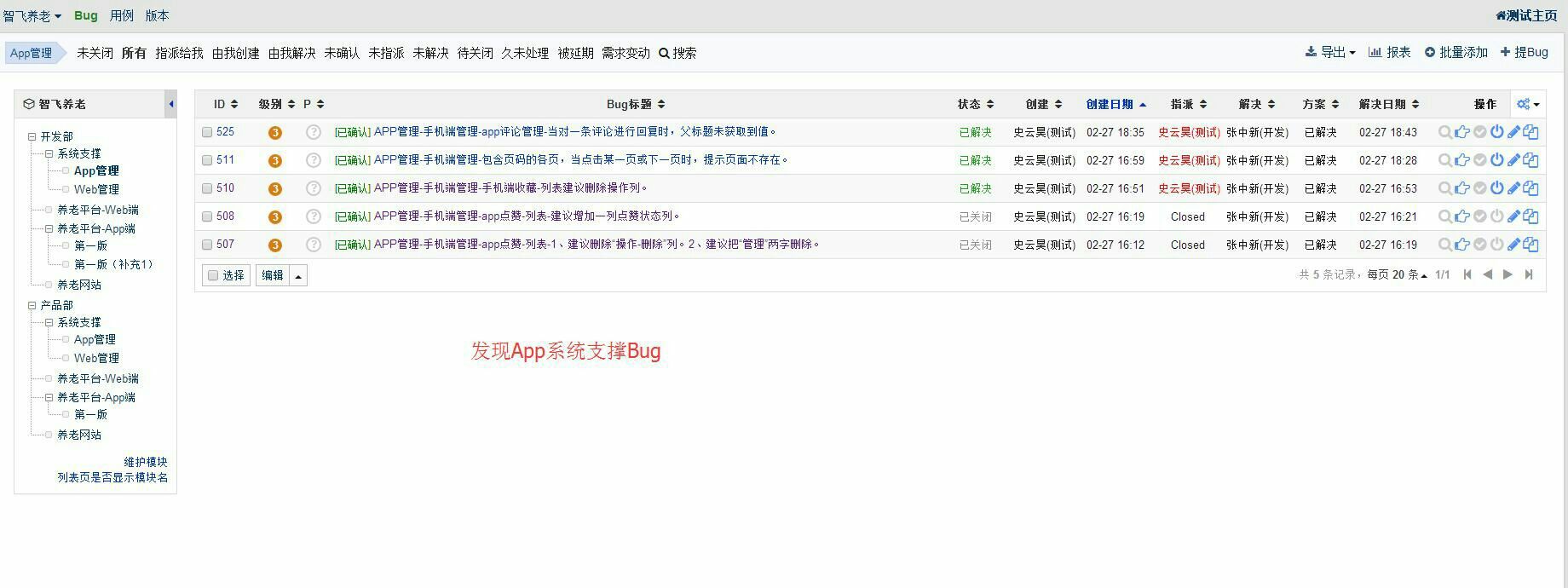Click the thumbs-up confirm icon for bug 508

(x=1462, y=216)
